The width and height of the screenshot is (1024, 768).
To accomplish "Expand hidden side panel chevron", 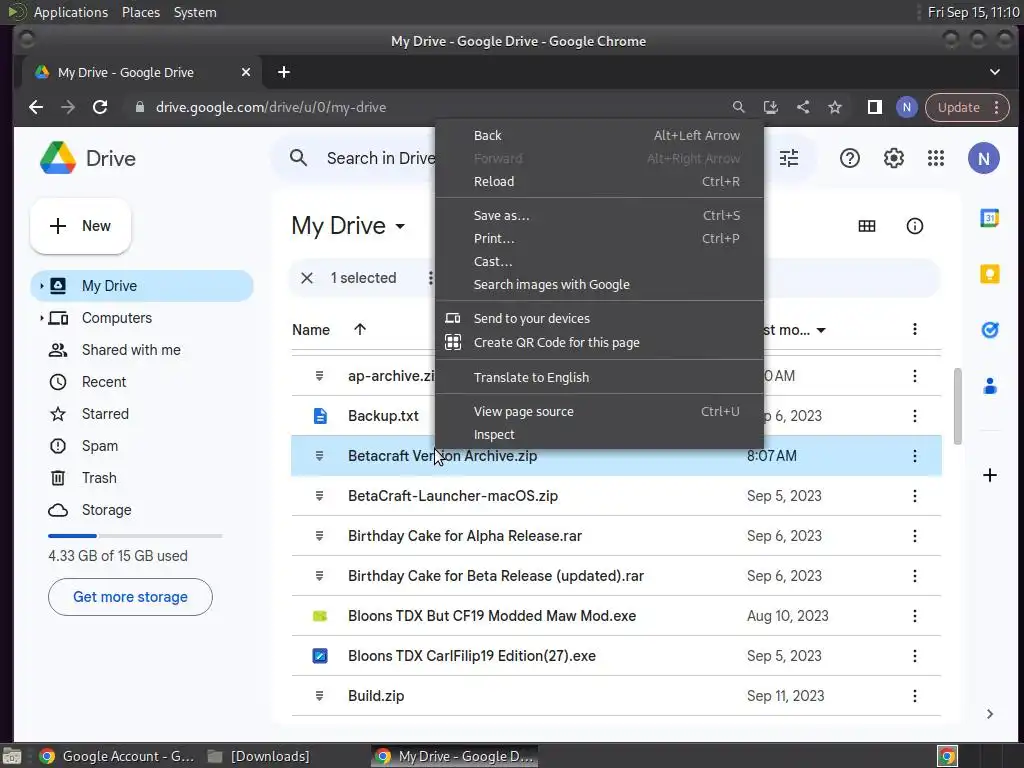I will 989,714.
